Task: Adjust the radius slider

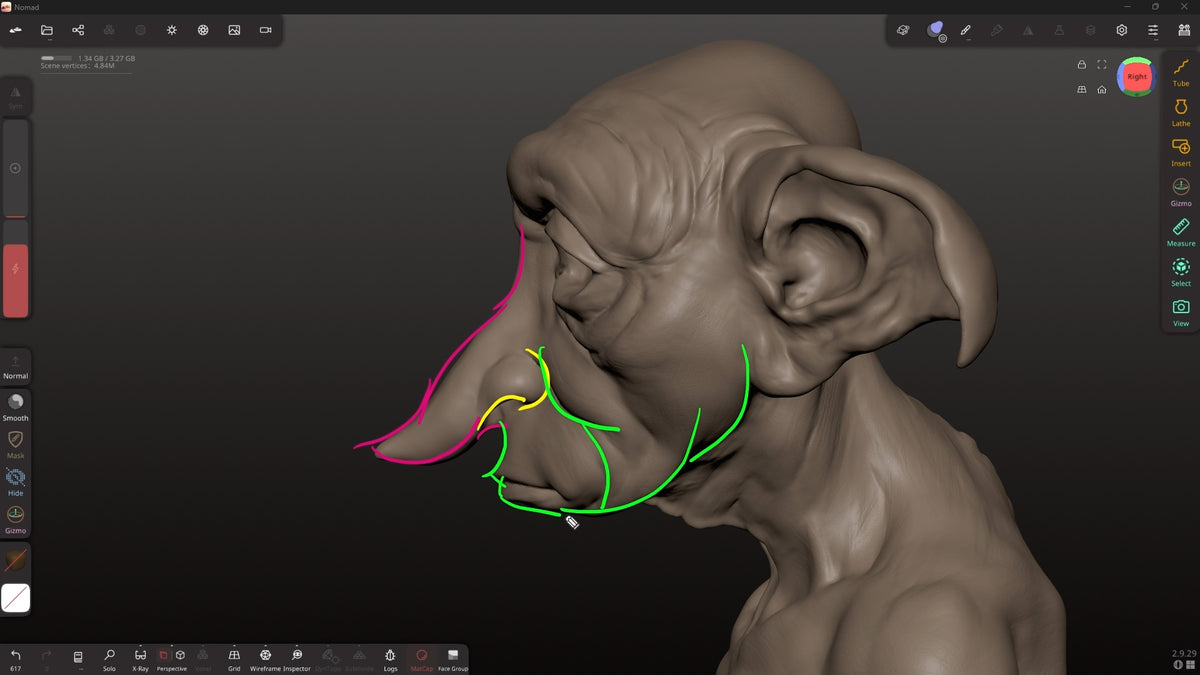Action: pos(16,168)
